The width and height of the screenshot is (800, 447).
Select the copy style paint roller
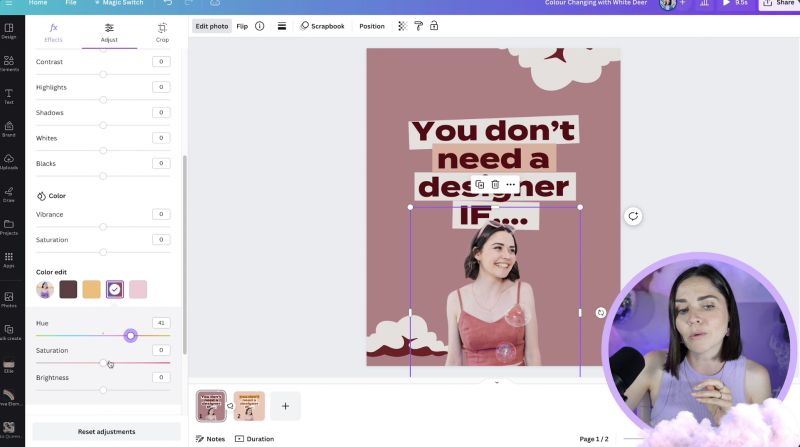418,26
